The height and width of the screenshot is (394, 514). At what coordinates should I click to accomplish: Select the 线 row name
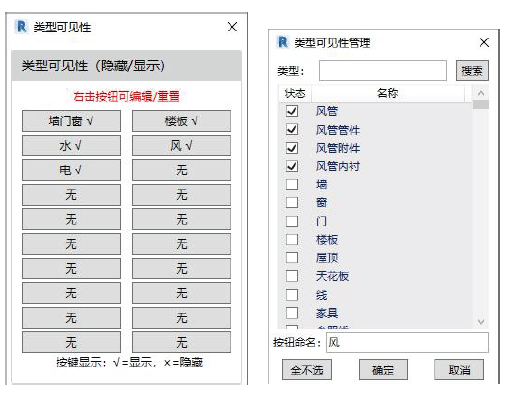[x=321, y=295]
